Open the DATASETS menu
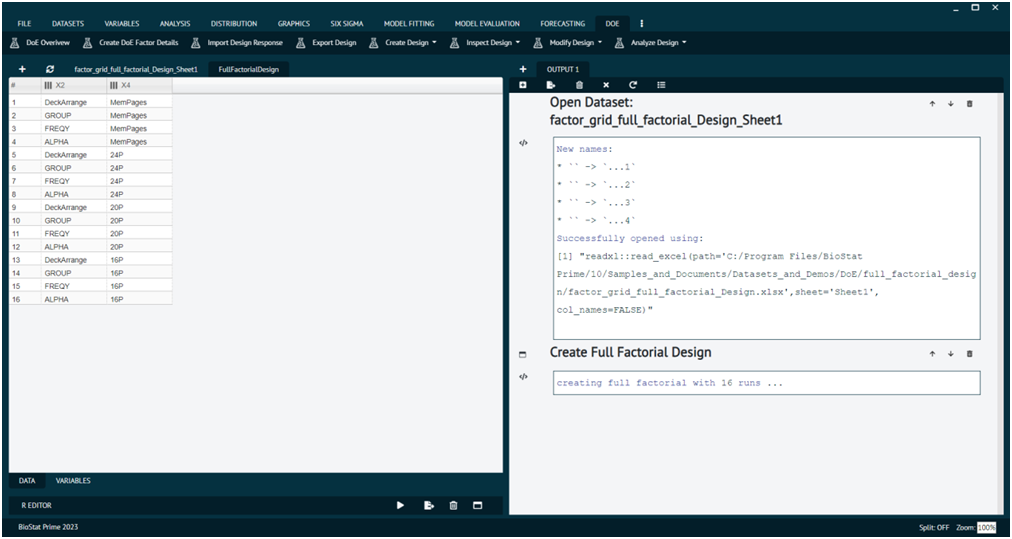 [x=68, y=23]
